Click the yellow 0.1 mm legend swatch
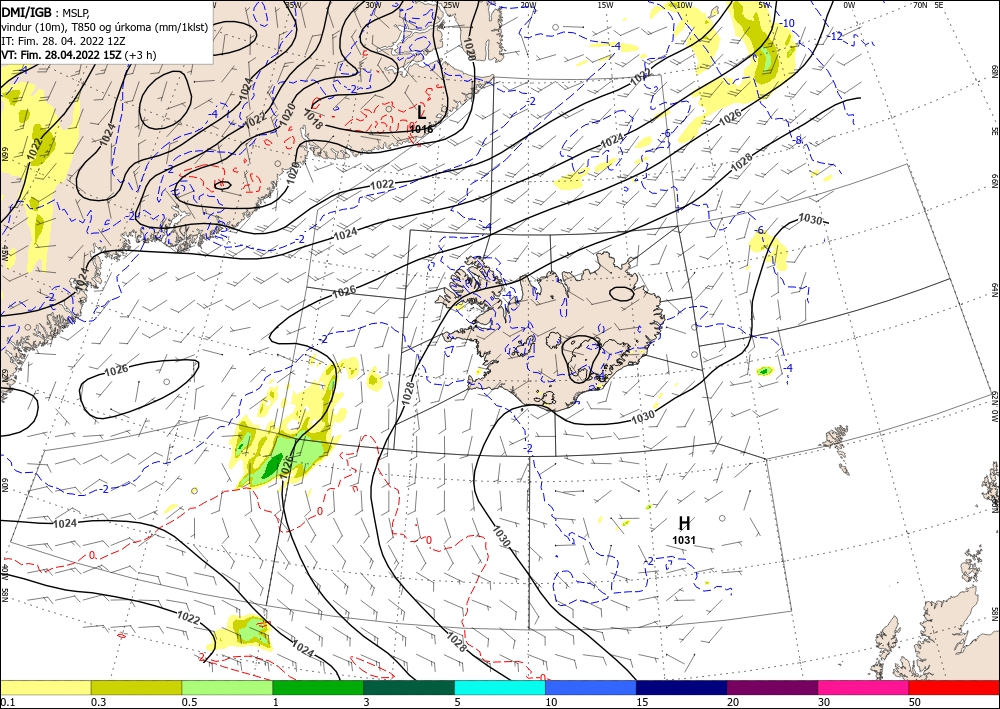Image resolution: width=1000 pixels, height=709 pixels. (45, 687)
